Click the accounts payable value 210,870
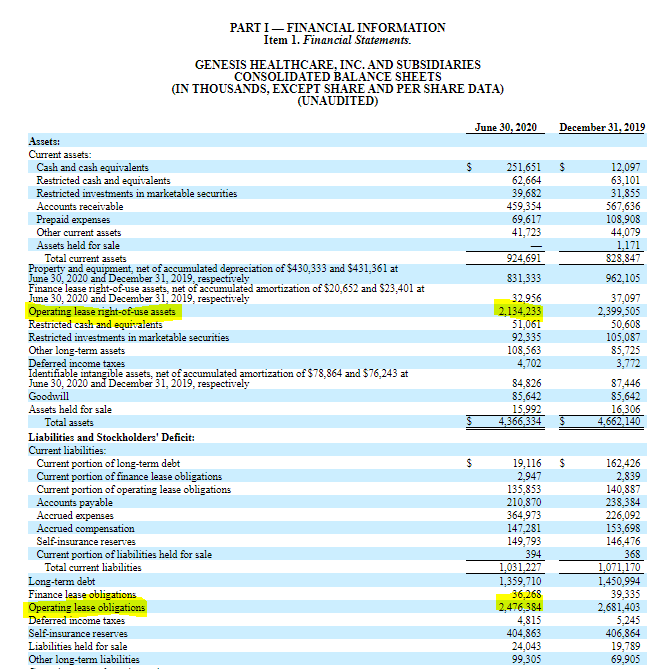Screen dimensions: 659x669 (524, 502)
